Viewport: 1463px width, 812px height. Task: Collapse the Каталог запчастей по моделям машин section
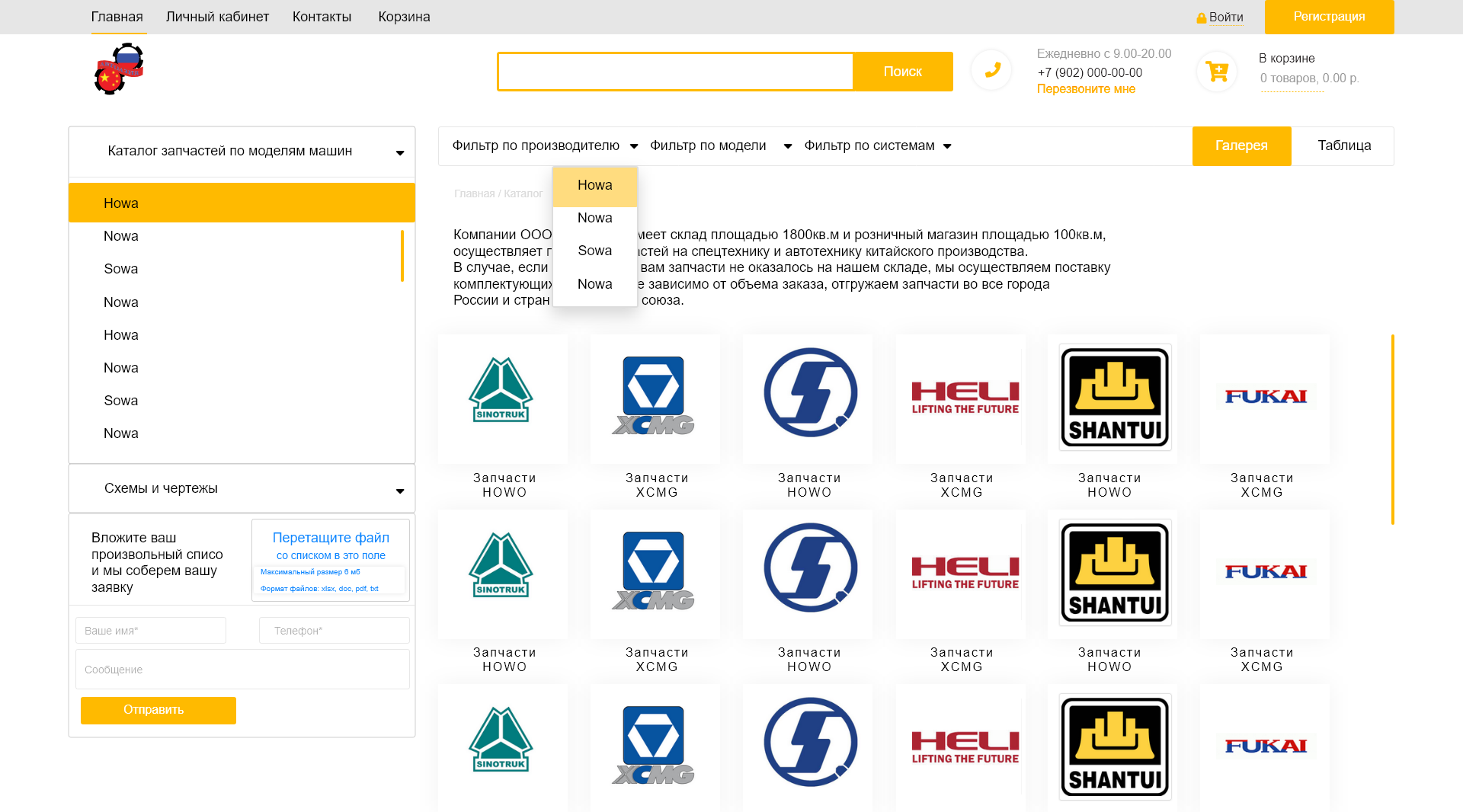coord(242,152)
